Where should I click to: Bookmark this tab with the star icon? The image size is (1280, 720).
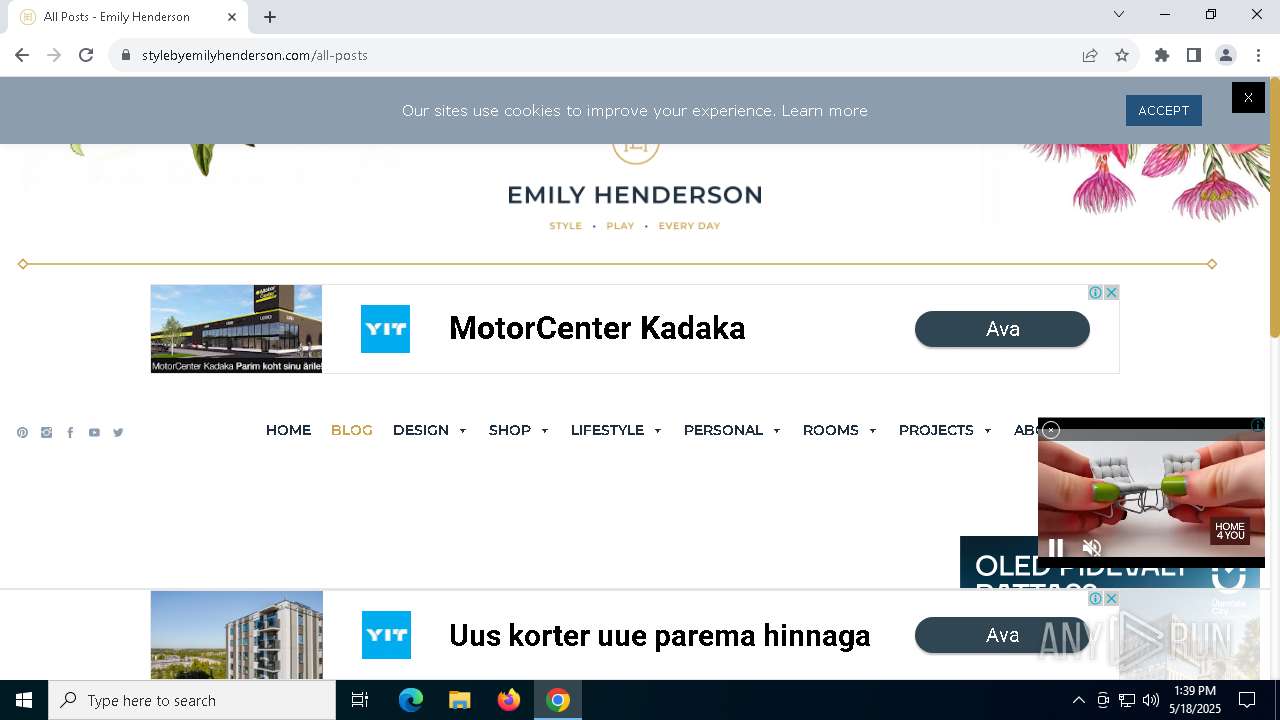tap(1122, 55)
